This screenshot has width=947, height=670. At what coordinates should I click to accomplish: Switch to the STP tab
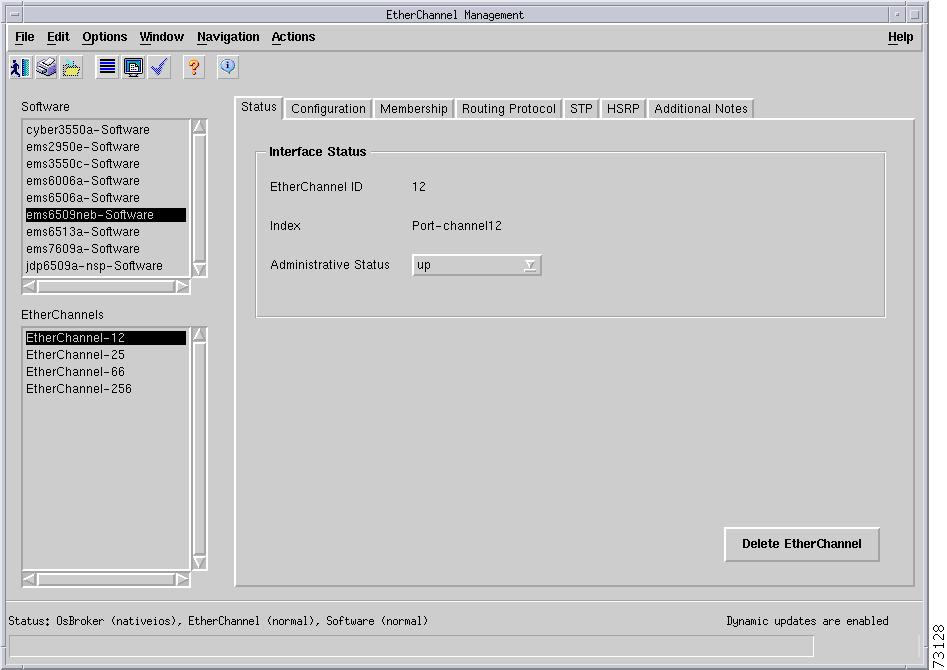pos(581,109)
